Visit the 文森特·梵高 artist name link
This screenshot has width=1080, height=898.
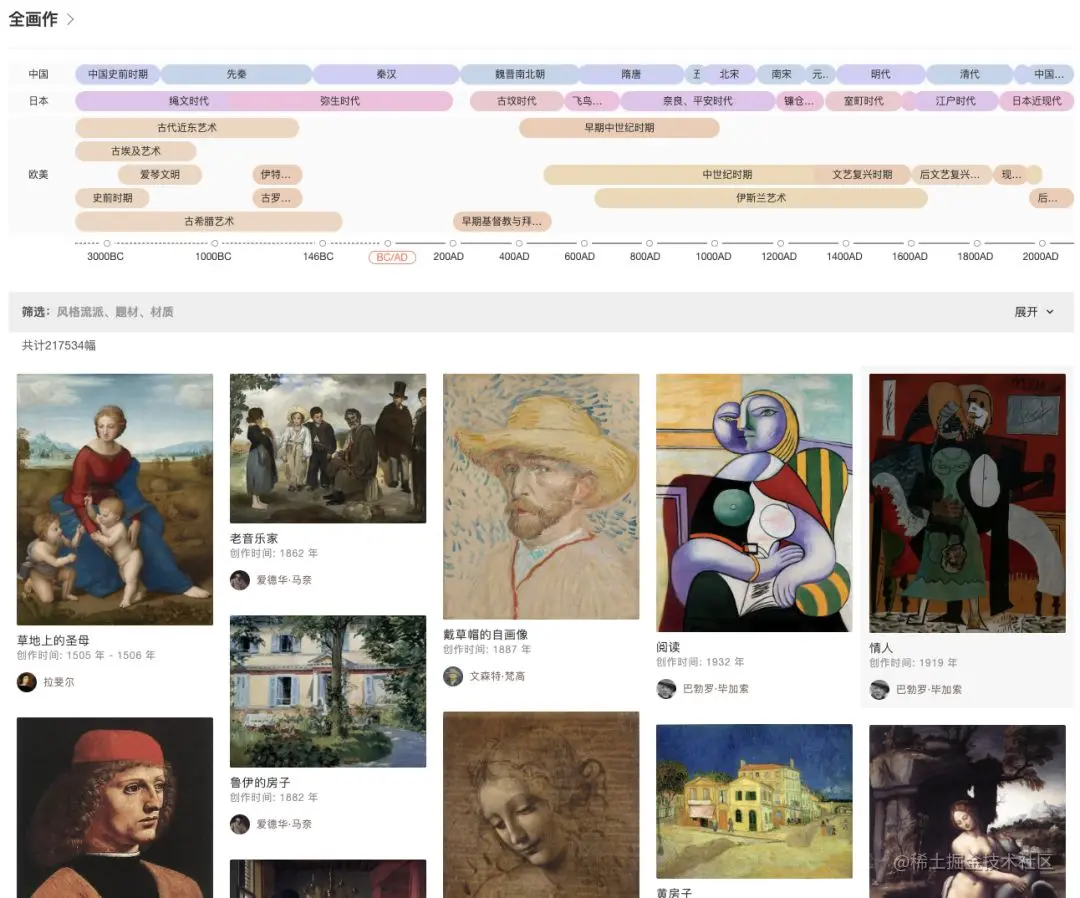point(497,676)
